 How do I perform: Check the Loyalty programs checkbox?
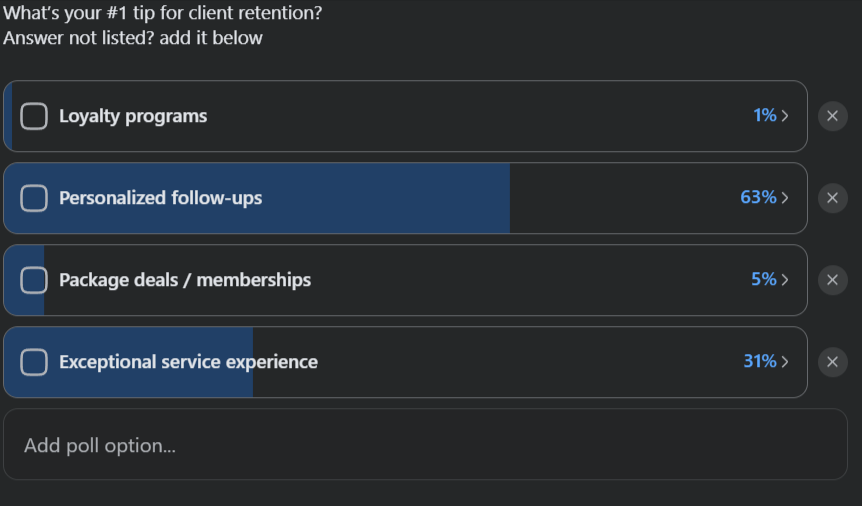[x=34, y=116]
